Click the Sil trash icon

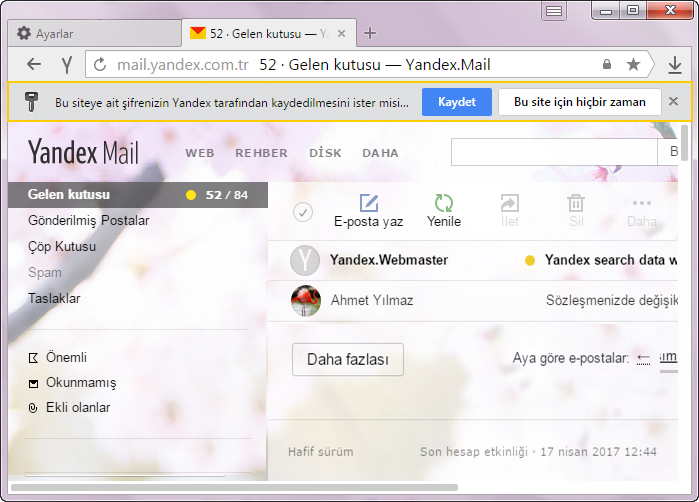(576, 203)
